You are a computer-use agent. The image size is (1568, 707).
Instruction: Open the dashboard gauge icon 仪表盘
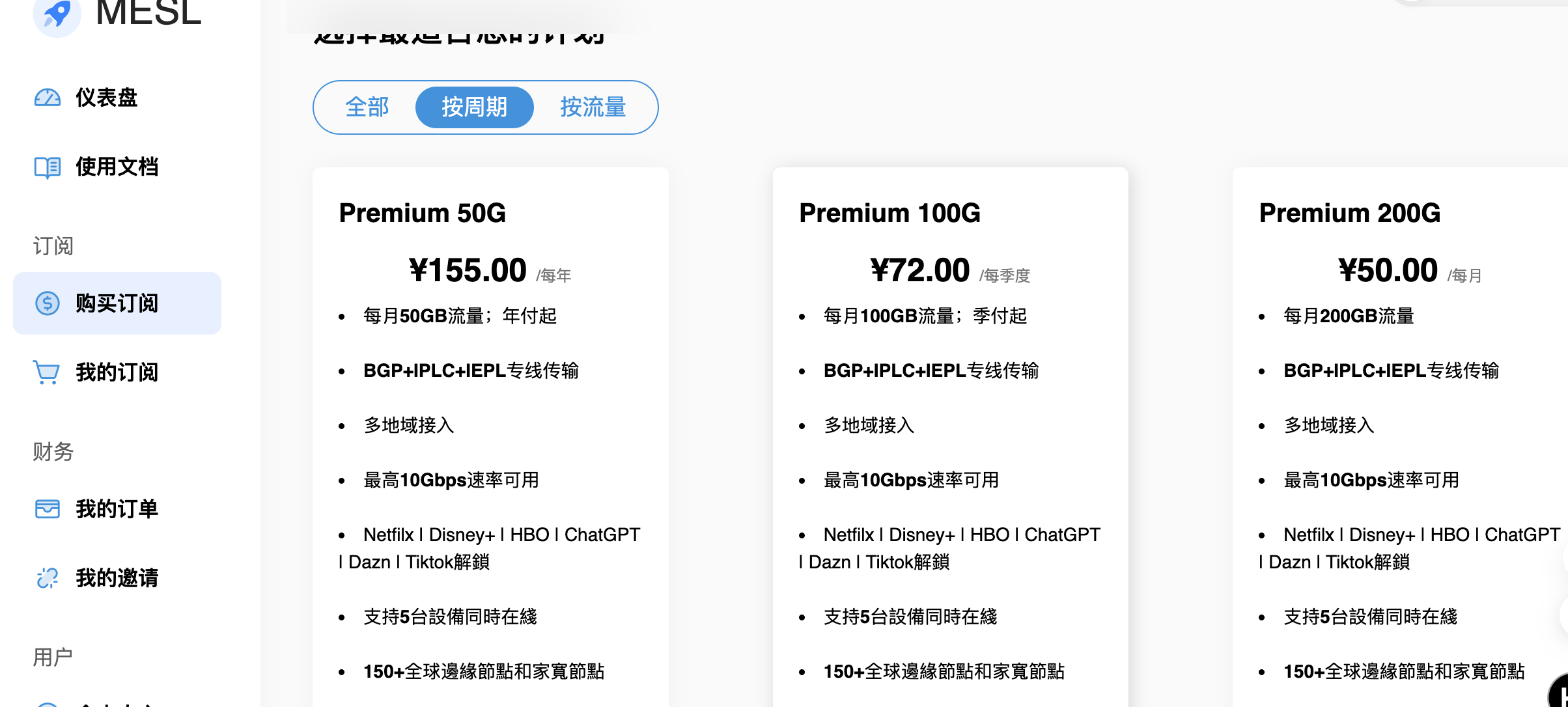48,98
